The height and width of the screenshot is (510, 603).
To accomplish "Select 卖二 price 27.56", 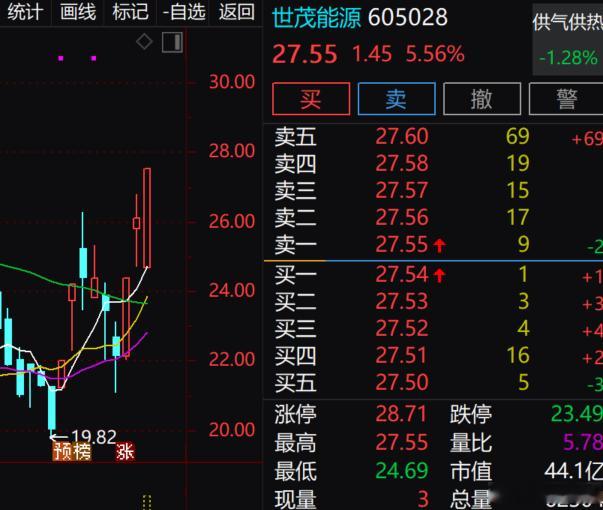I will click(x=401, y=217).
